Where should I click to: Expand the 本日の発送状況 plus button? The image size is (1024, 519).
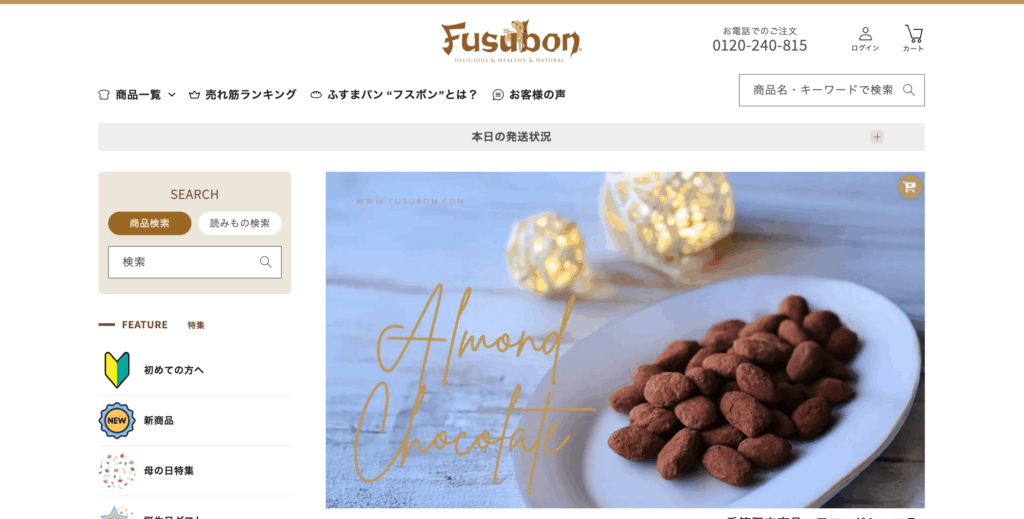[x=877, y=137]
